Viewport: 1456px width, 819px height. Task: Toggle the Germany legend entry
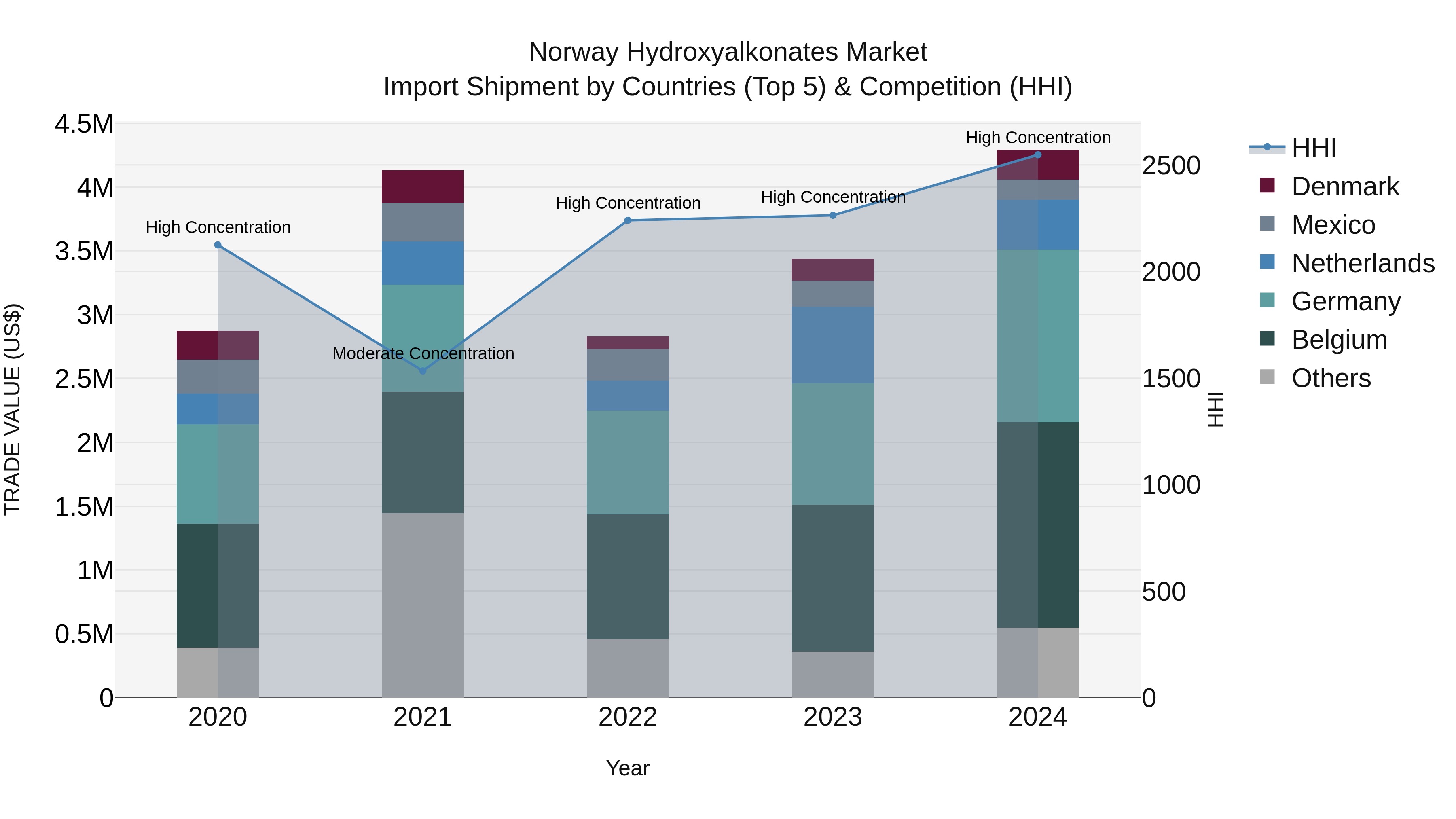tap(1330, 301)
